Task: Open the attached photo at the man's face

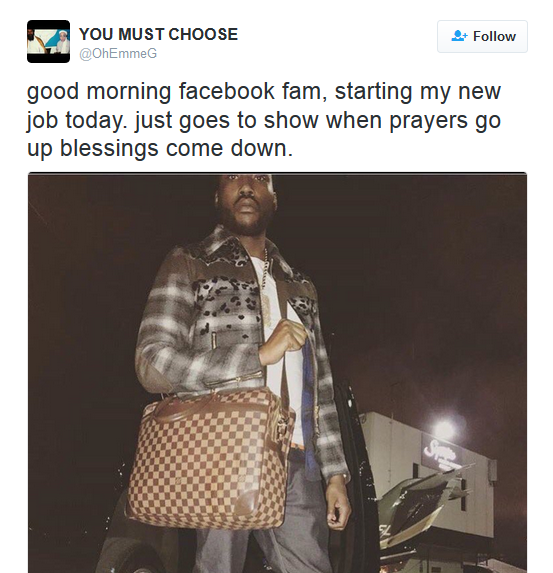Action: click(x=245, y=203)
